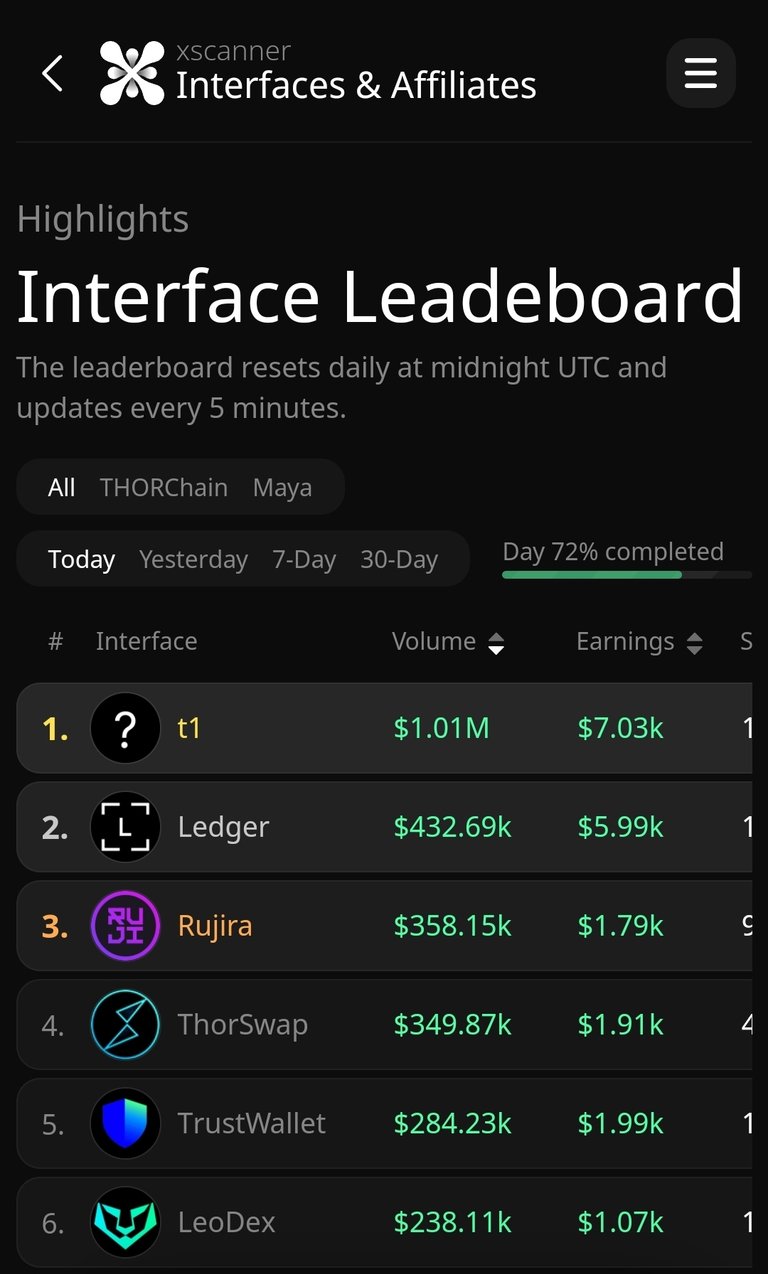Open the hamburger menu
The height and width of the screenshot is (1274, 768).
pyautogui.click(x=701, y=73)
